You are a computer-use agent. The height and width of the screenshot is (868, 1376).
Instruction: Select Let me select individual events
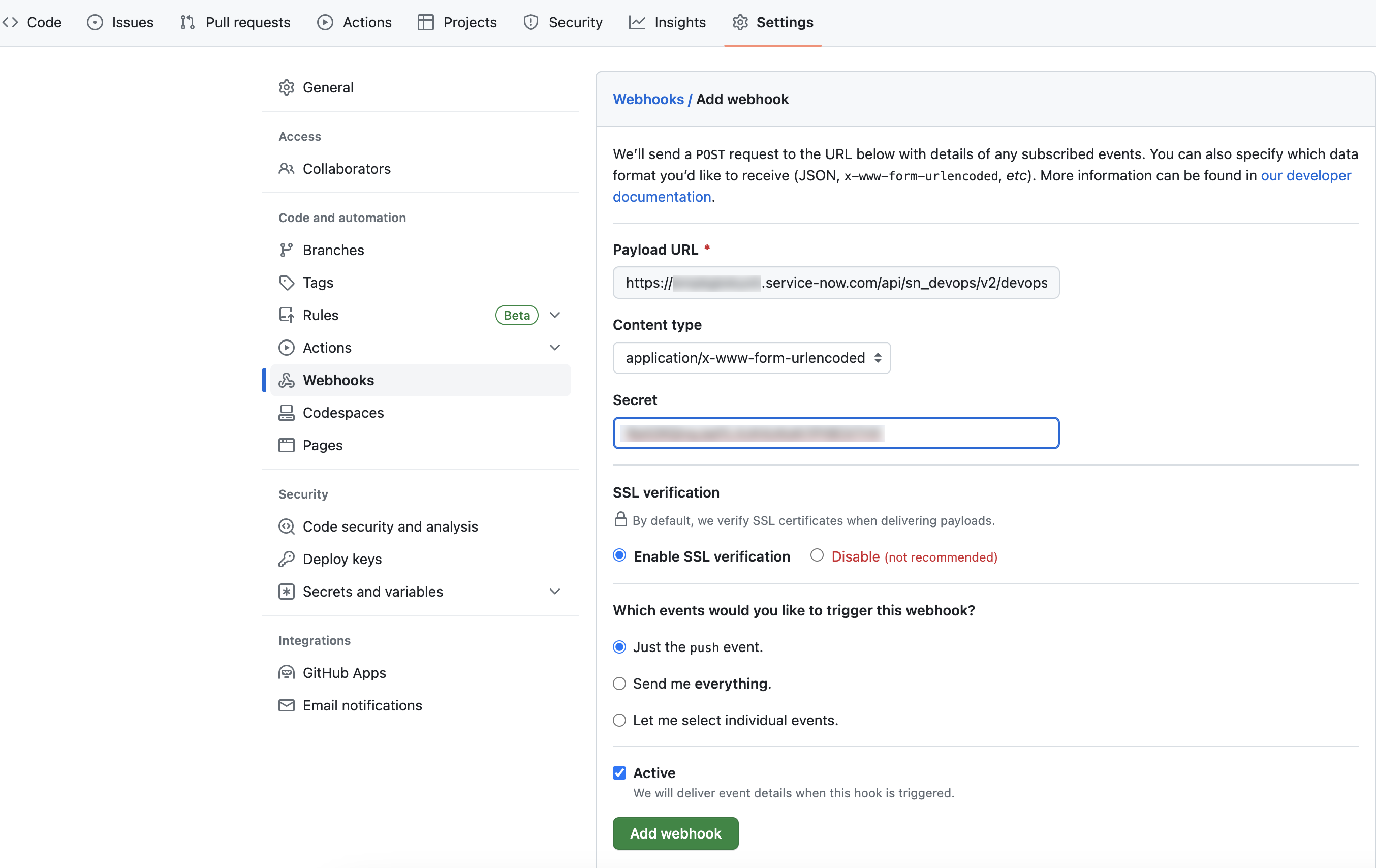click(619, 720)
